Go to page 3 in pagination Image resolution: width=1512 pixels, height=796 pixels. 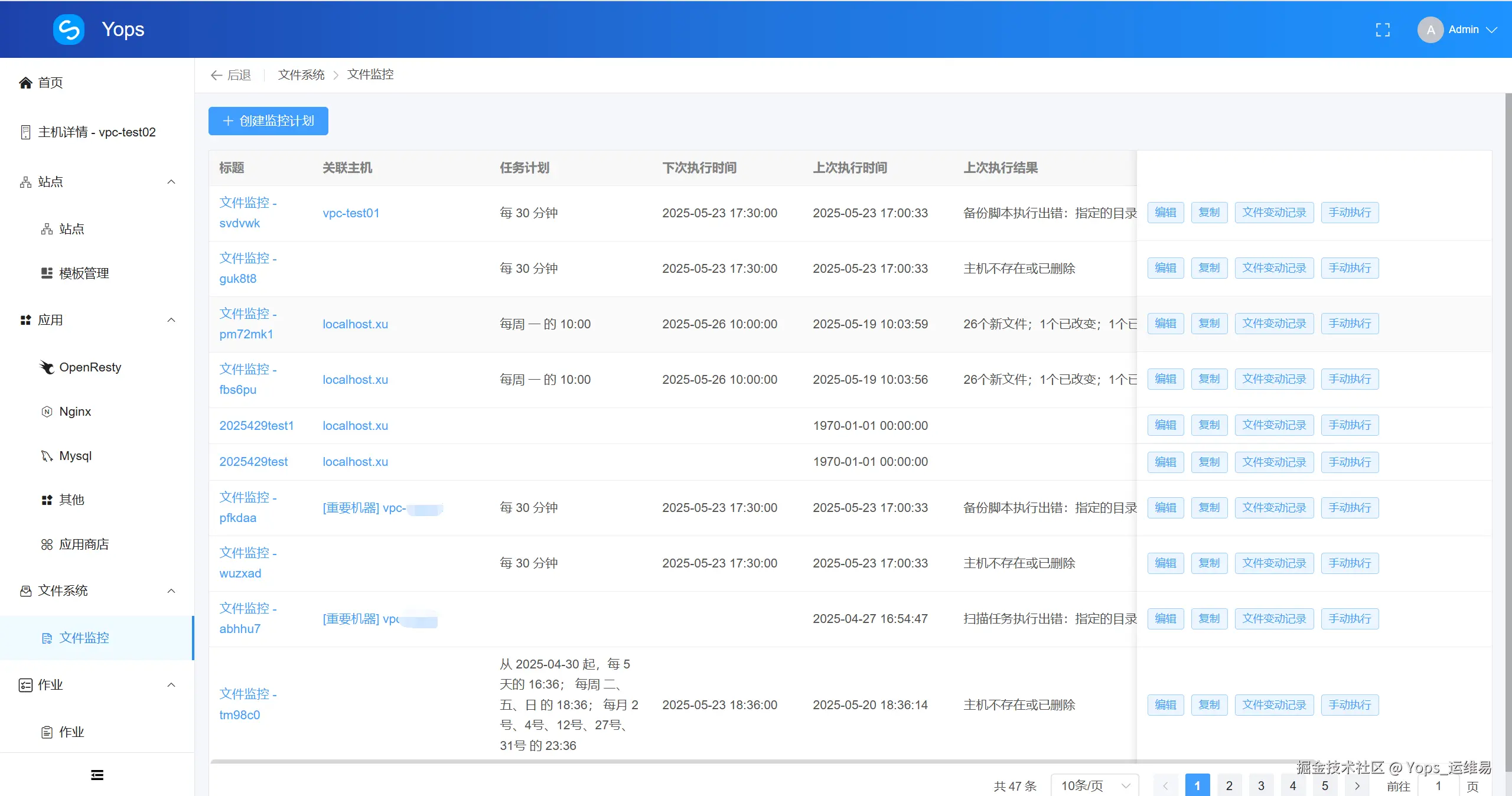click(1261, 786)
